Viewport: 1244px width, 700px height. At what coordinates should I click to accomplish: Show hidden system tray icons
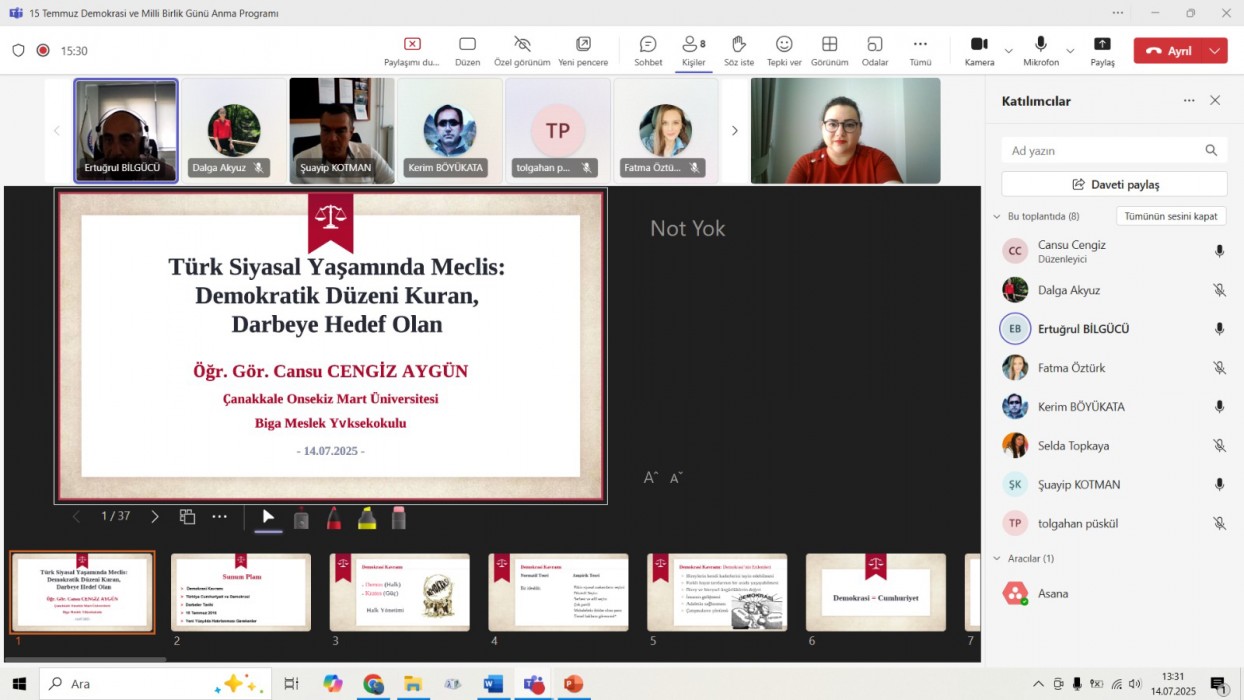click(x=1039, y=684)
